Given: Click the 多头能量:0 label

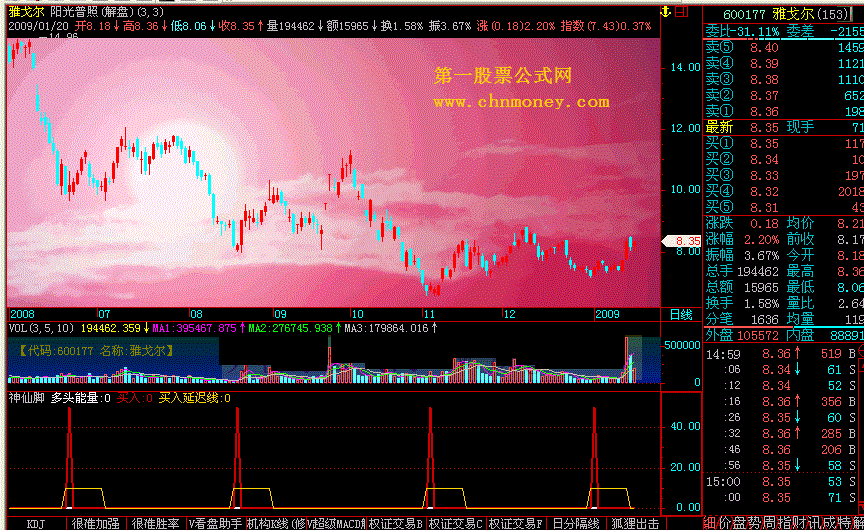Looking at the screenshot, I should click(x=81, y=398).
